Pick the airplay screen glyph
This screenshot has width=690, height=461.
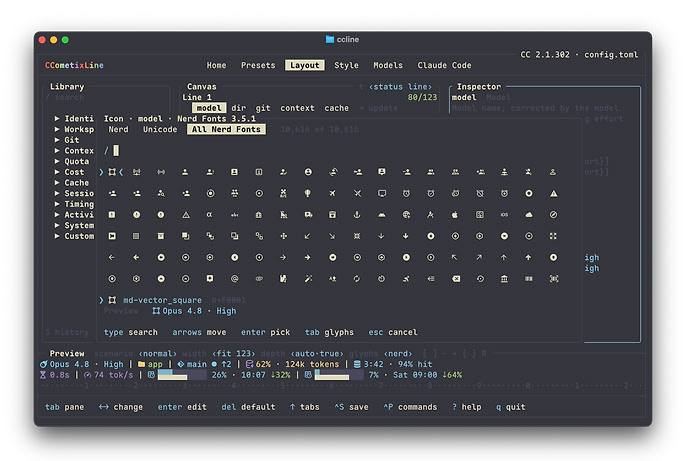382,193
